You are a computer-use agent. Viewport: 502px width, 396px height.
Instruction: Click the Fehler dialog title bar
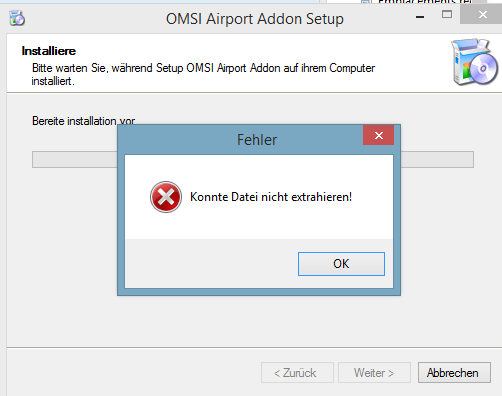pyautogui.click(x=240, y=139)
